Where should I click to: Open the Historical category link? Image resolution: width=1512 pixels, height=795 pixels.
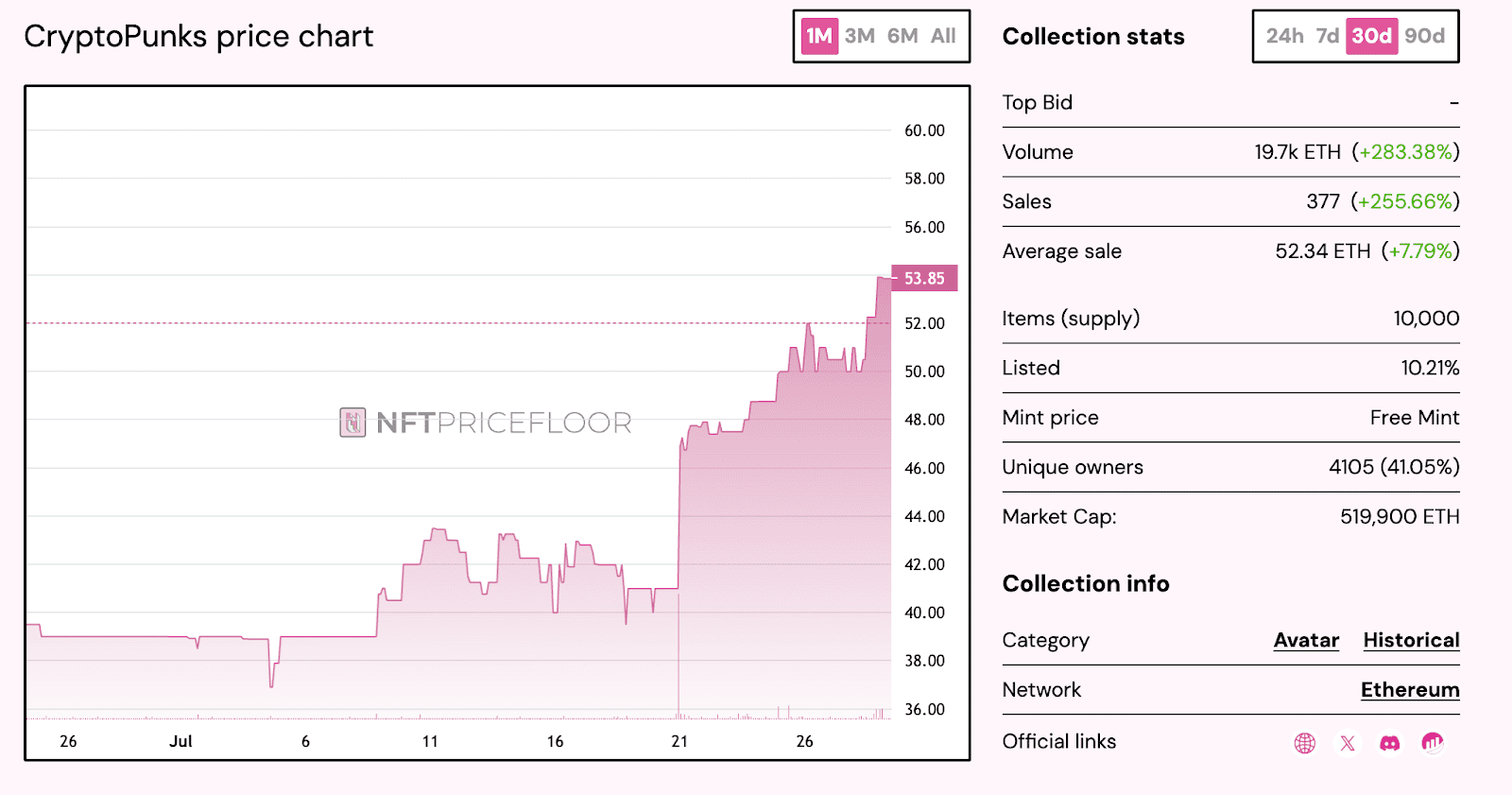[1411, 640]
